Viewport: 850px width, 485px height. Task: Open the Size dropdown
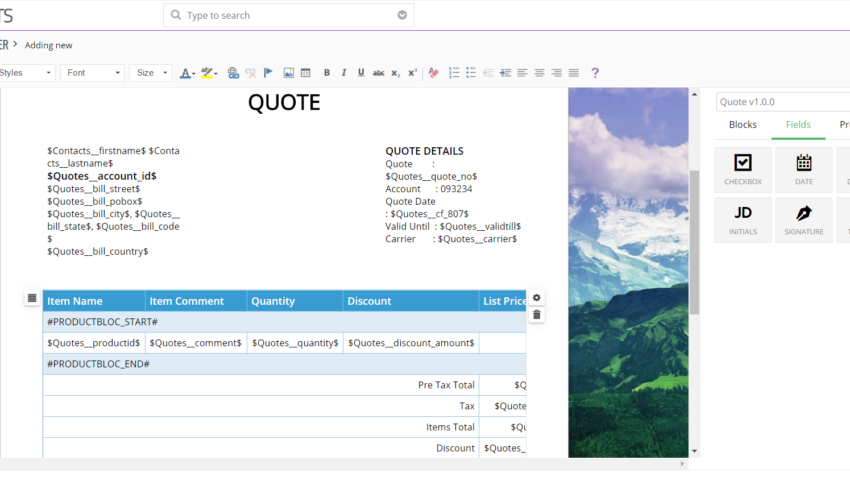[x=151, y=73]
